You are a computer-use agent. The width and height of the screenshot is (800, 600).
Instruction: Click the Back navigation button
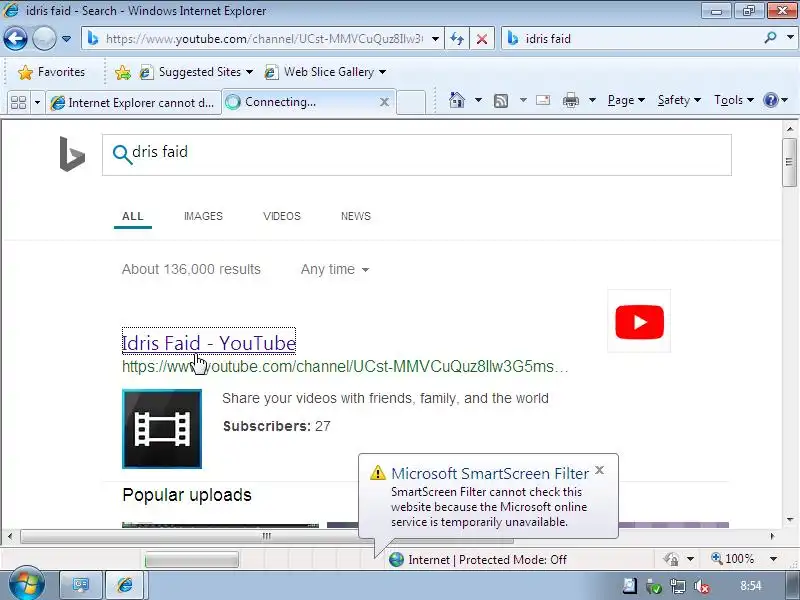15,38
